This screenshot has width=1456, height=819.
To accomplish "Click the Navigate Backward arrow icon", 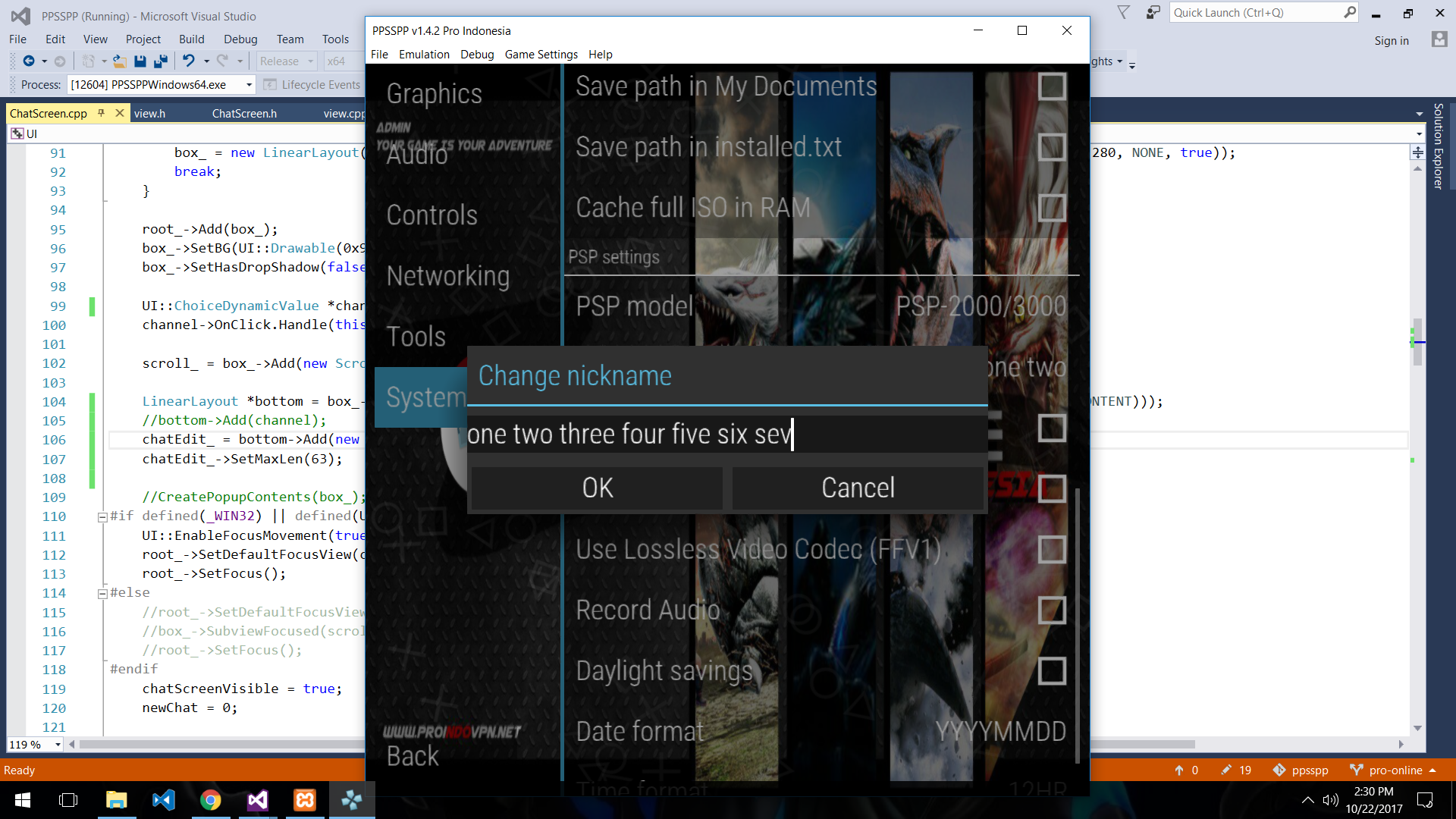I will click(x=27, y=61).
